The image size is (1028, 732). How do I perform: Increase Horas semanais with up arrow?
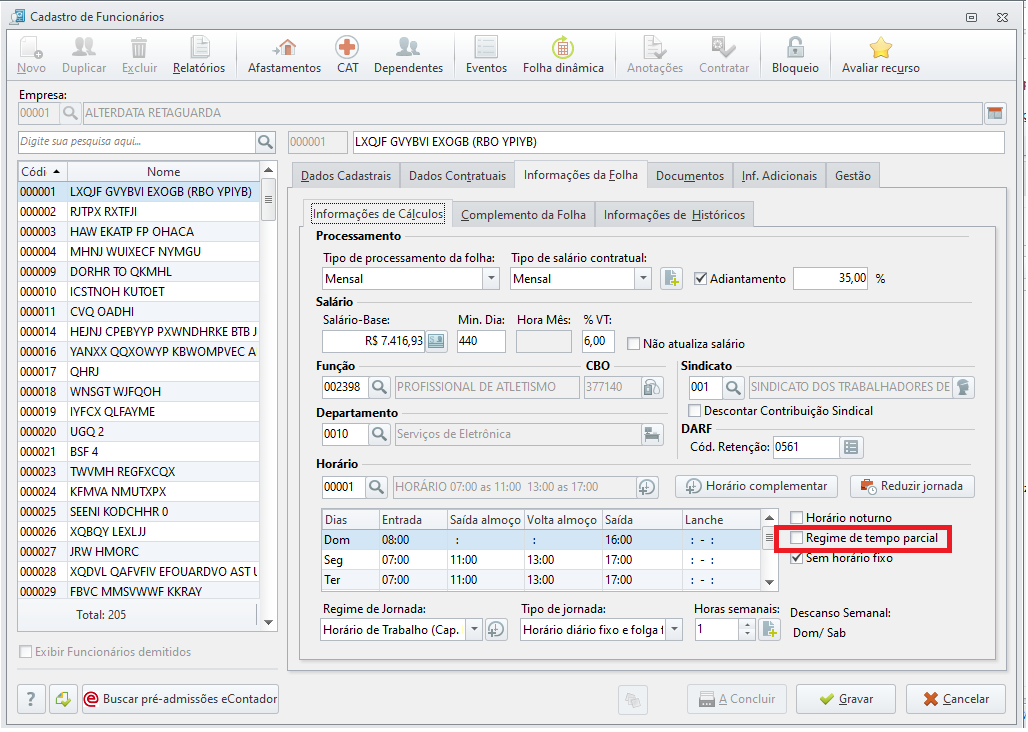[x=747, y=625]
